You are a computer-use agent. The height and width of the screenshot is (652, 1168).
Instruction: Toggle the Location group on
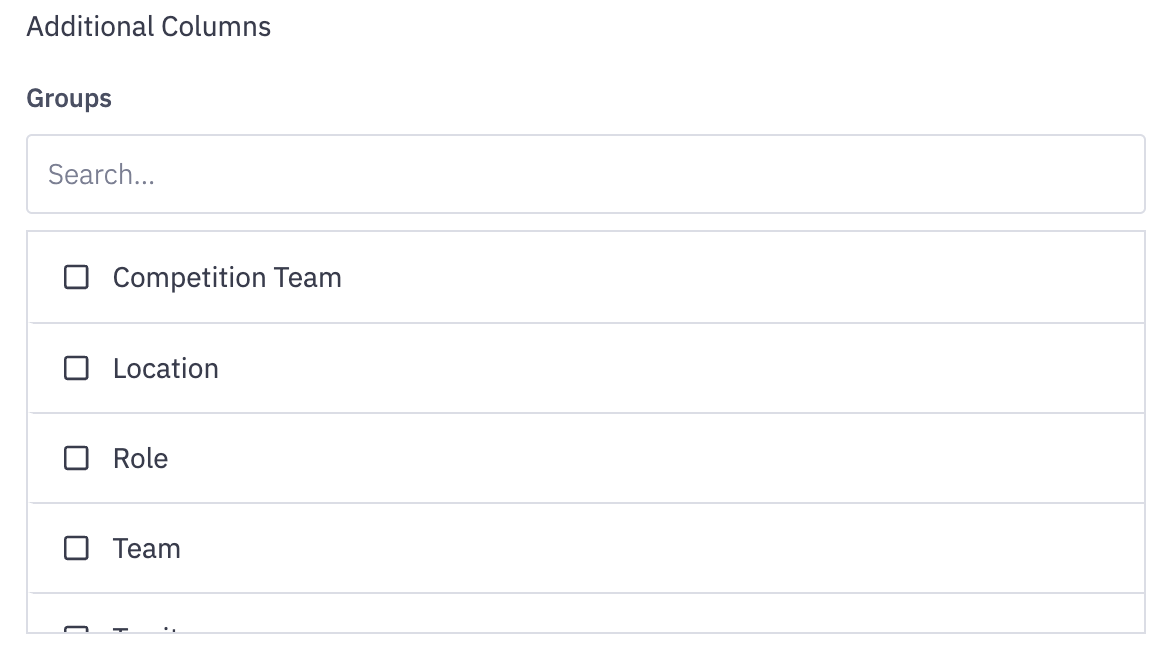[76, 368]
